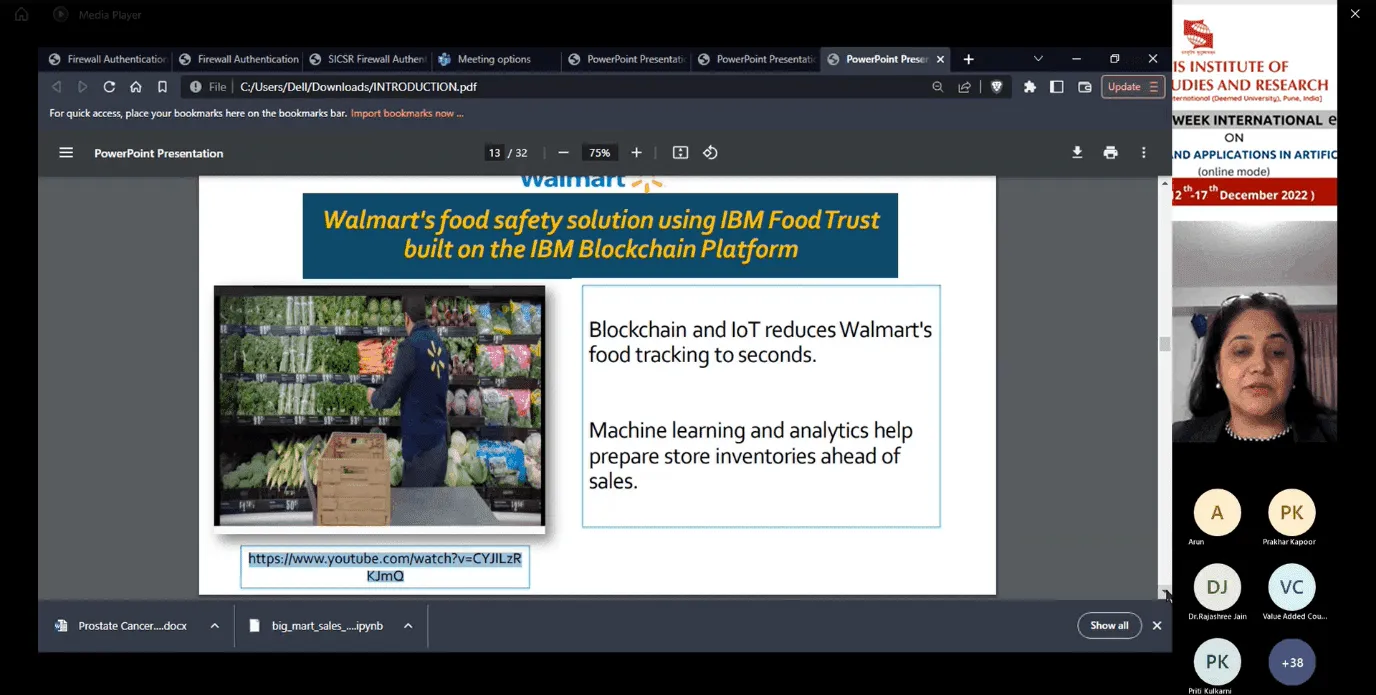Bookmark this page with the bookmark icon

tap(162, 87)
